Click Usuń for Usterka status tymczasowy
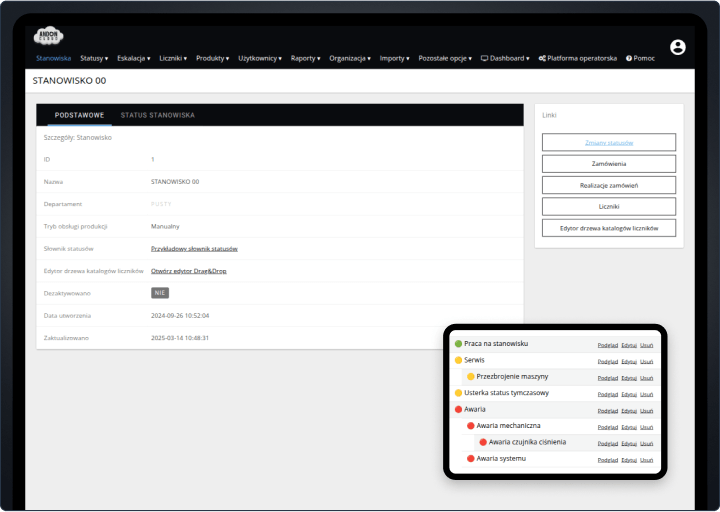The image size is (720, 512). [647, 394]
